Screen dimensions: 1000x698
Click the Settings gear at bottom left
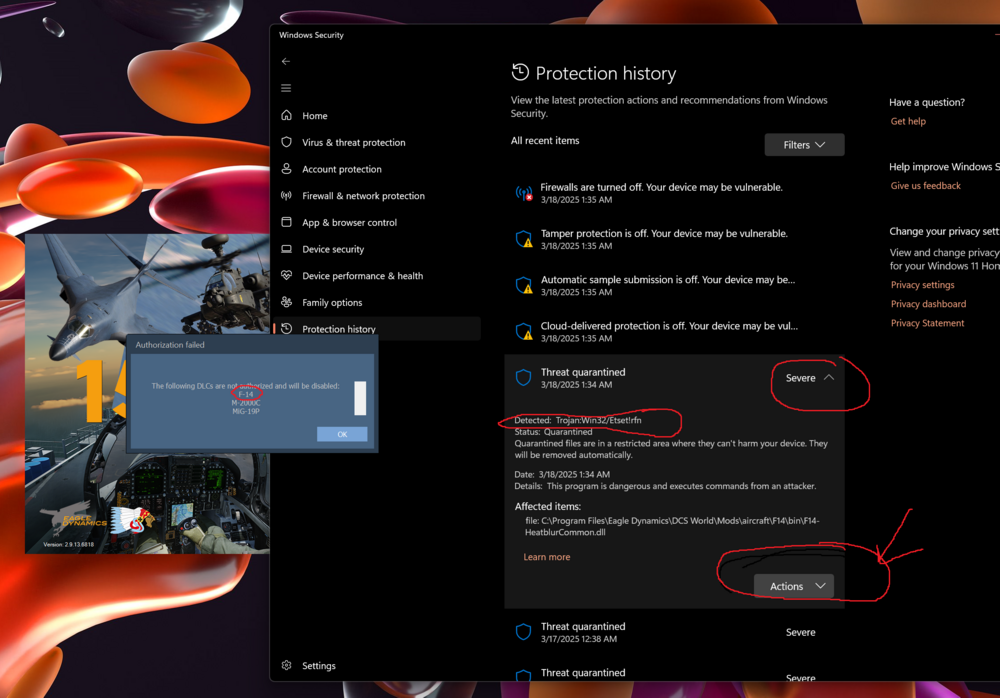(286, 665)
